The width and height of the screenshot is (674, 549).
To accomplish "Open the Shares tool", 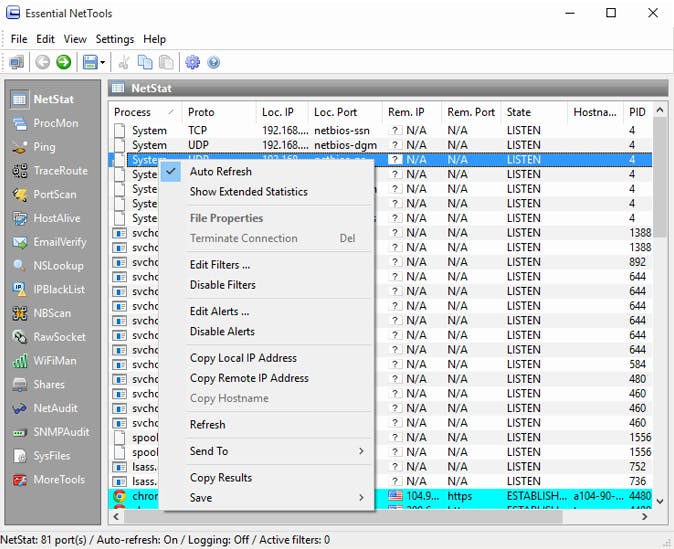I will [x=39, y=384].
